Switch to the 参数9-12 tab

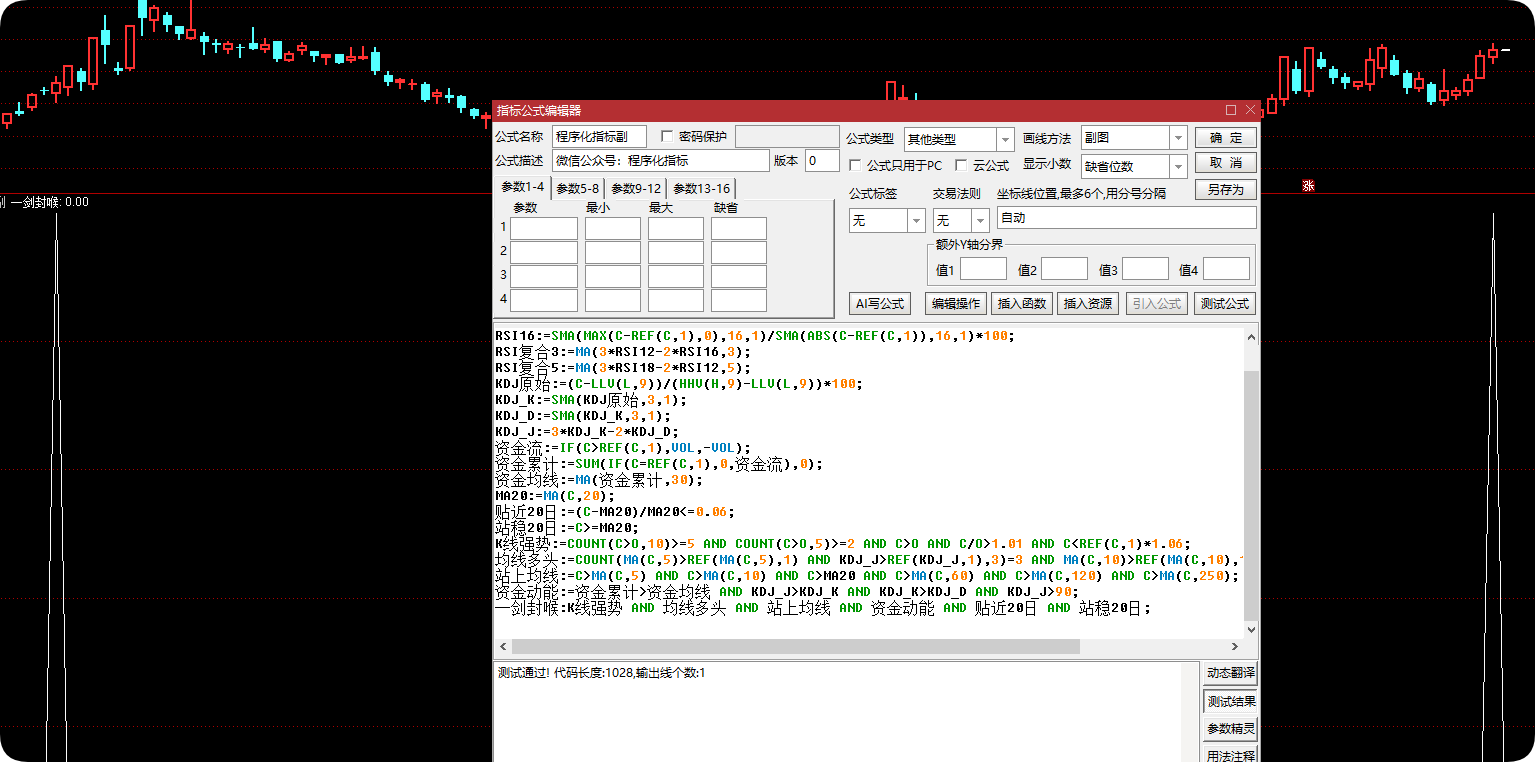636,188
